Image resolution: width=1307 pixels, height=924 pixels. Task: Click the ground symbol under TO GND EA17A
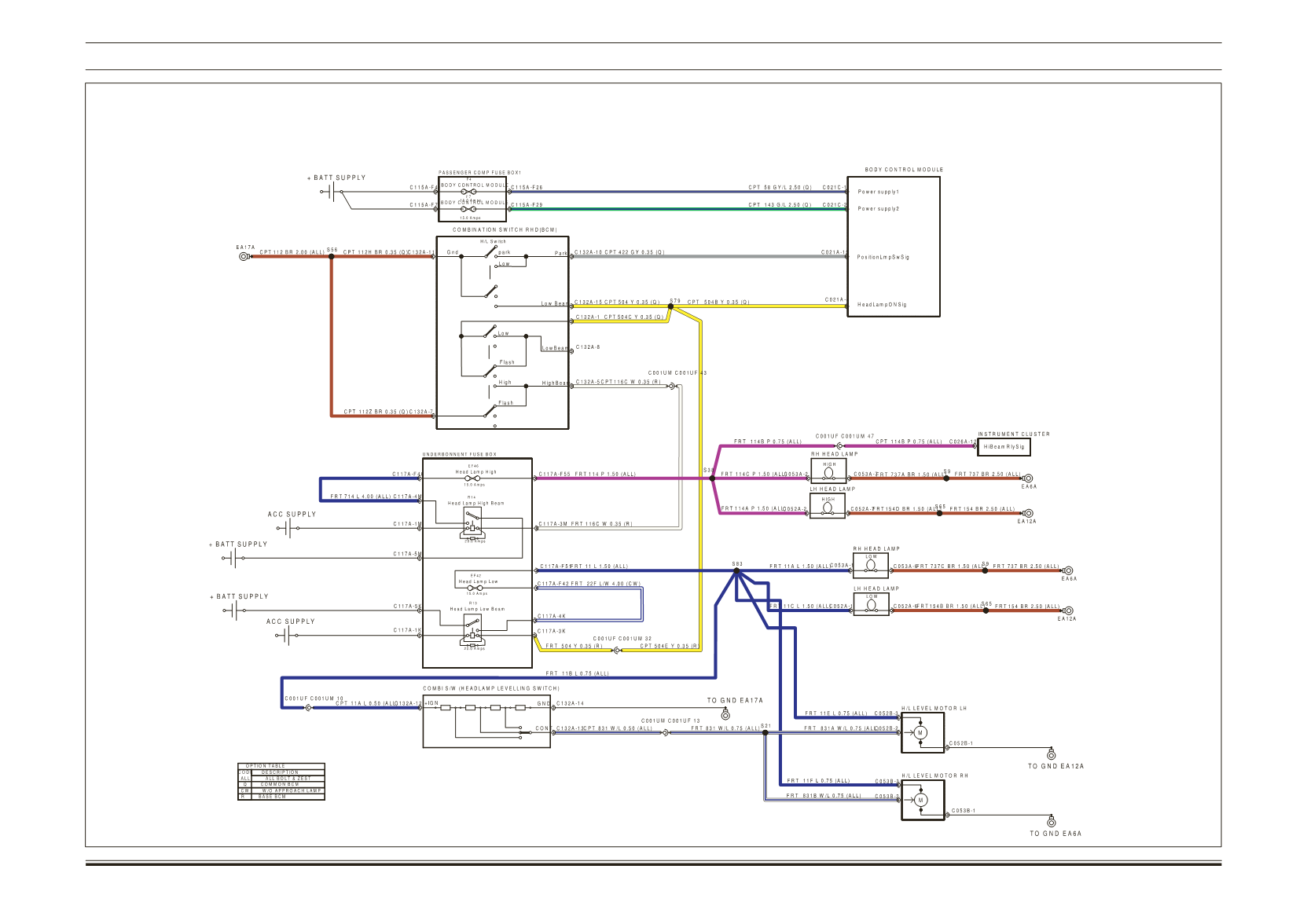[x=725, y=715]
